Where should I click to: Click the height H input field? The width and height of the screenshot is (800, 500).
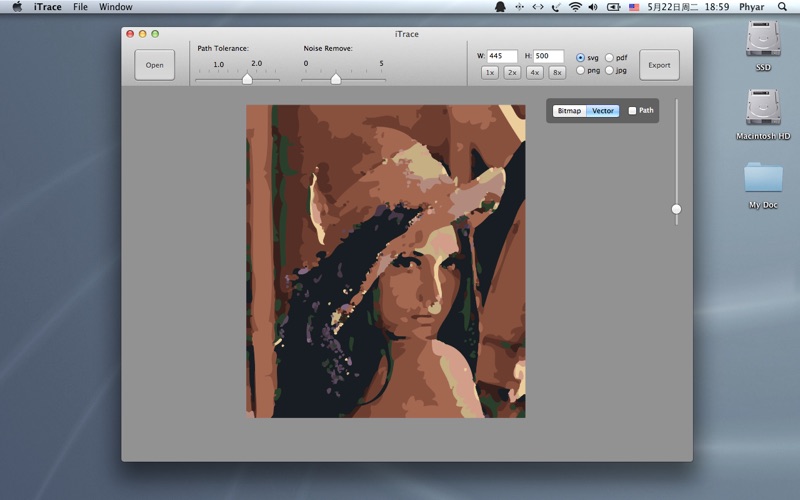[548, 56]
